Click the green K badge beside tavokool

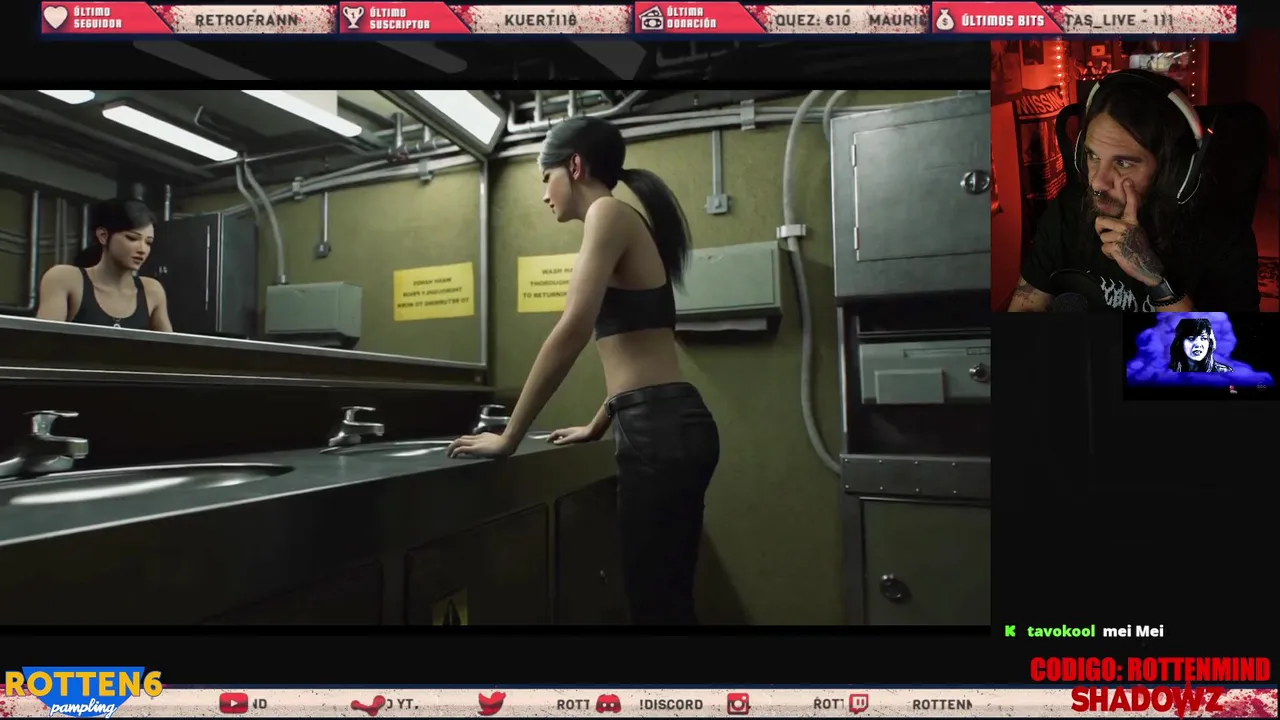tap(1010, 631)
